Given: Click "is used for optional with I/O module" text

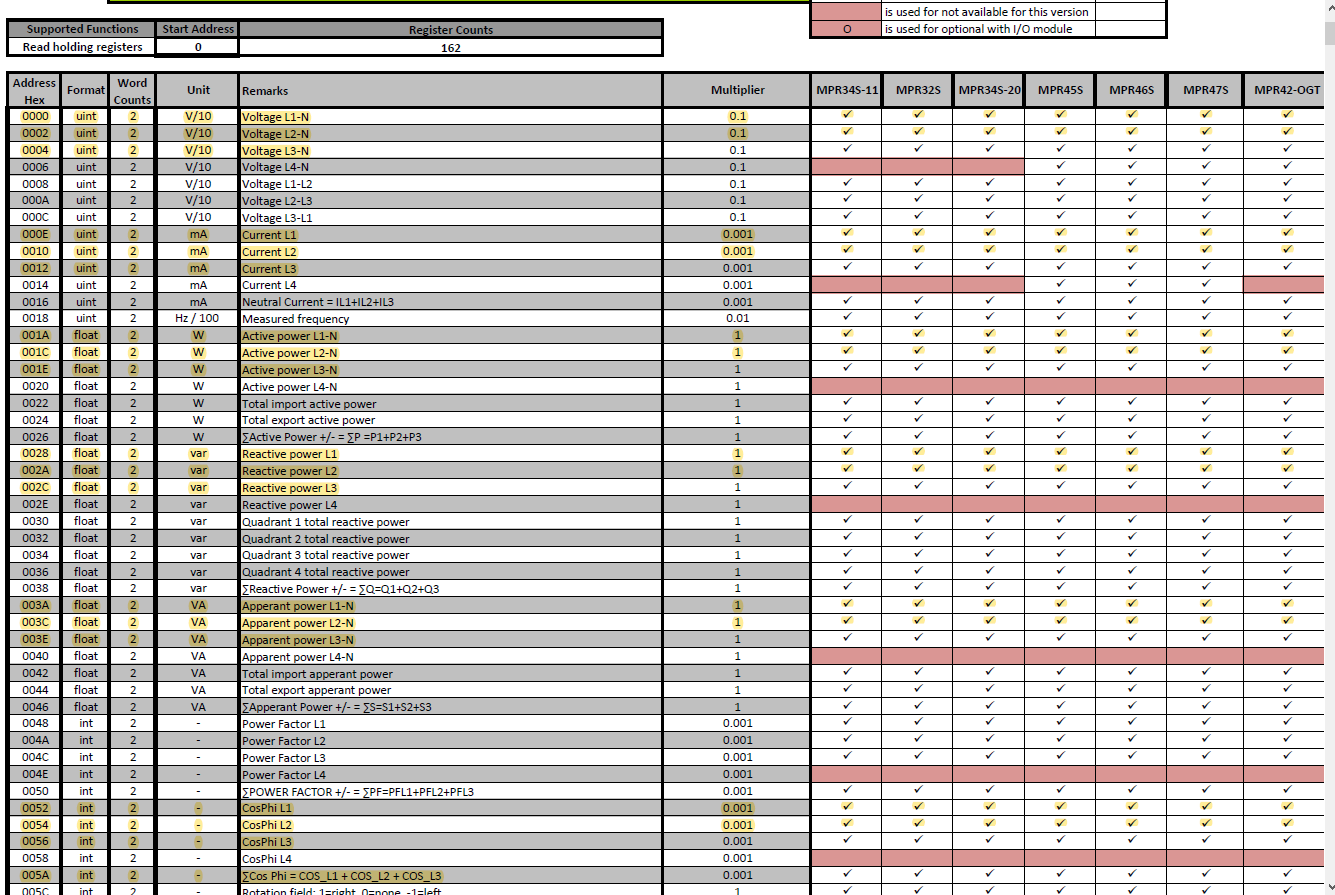Looking at the screenshot, I should [x=978, y=29].
